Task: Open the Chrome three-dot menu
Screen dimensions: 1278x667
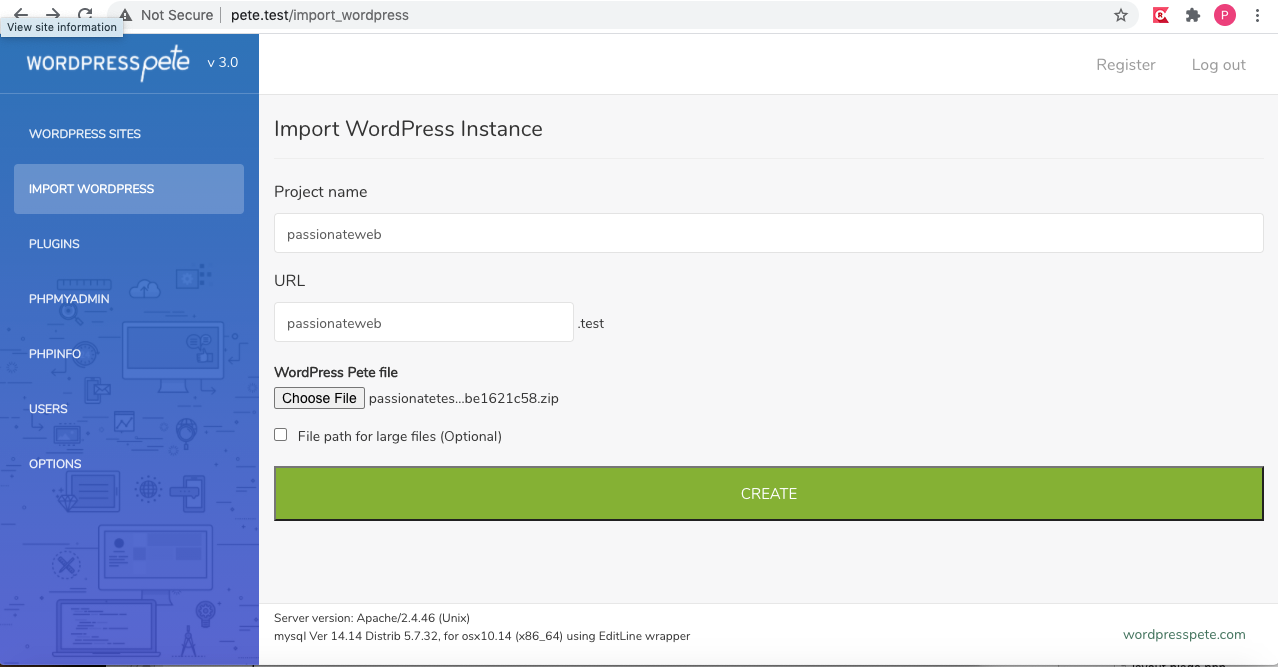Action: coord(1257,15)
